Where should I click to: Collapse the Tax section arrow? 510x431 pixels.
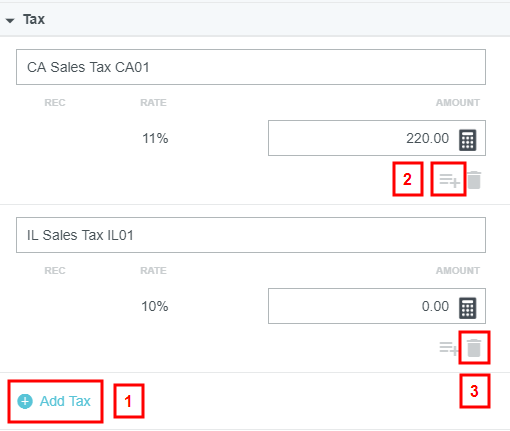point(10,21)
